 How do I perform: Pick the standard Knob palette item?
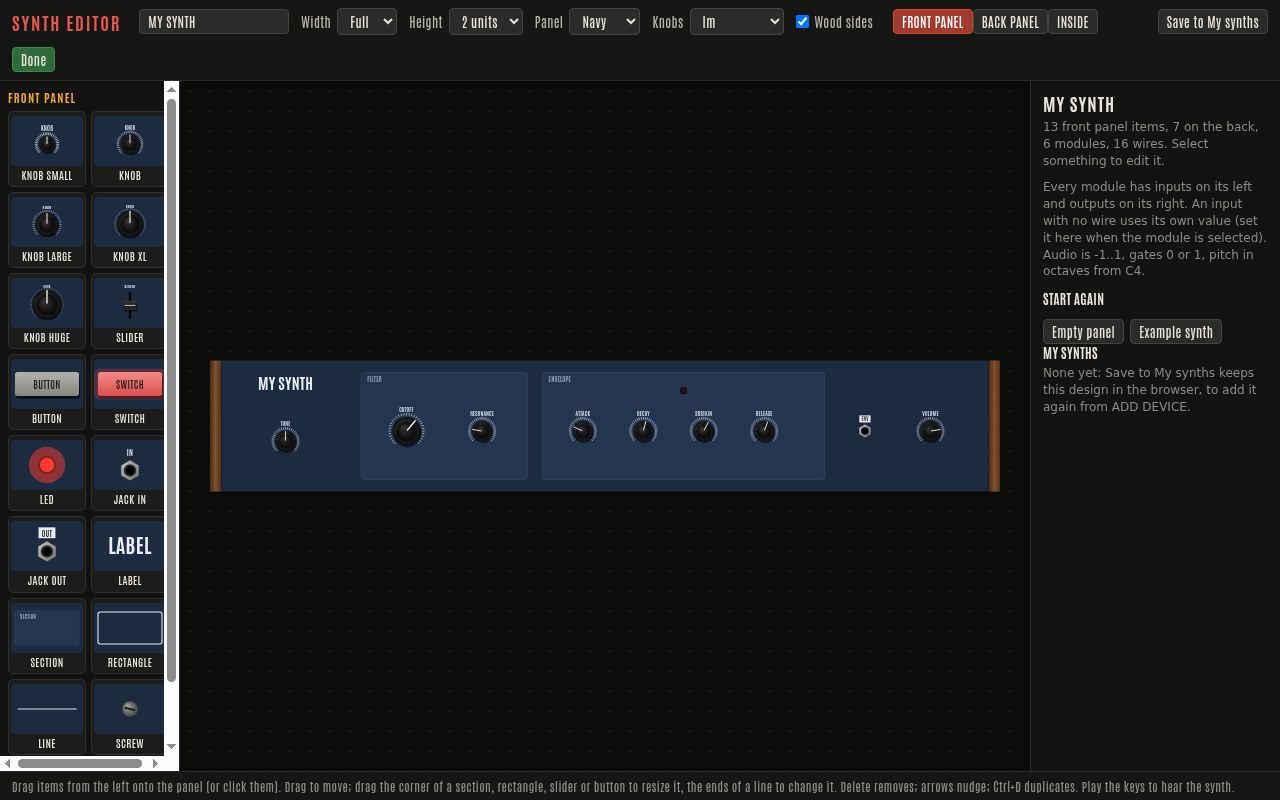click(x=129, y=149)
